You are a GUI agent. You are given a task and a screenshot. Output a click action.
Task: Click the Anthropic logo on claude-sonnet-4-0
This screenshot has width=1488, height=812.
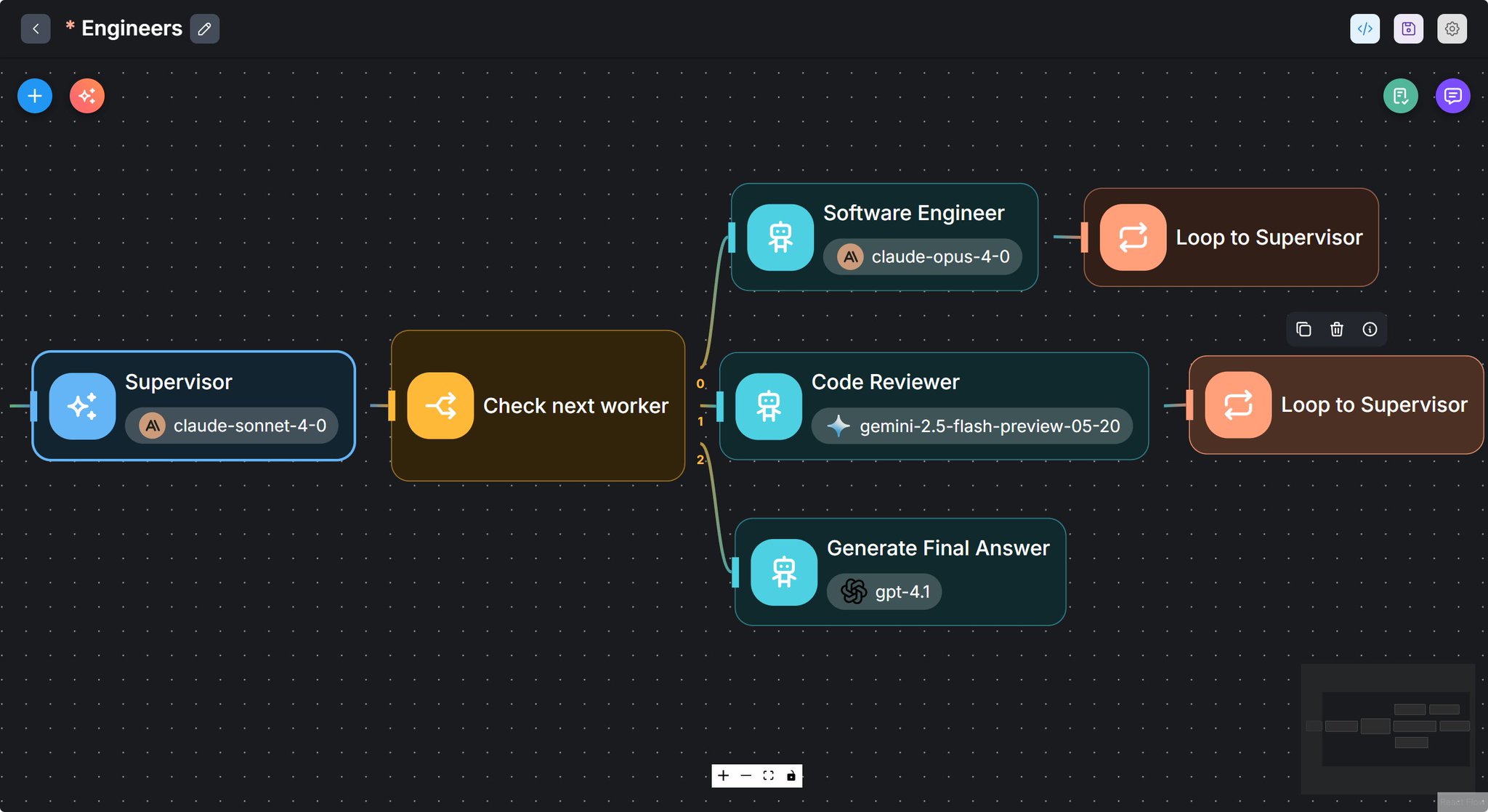click(152, 426)
